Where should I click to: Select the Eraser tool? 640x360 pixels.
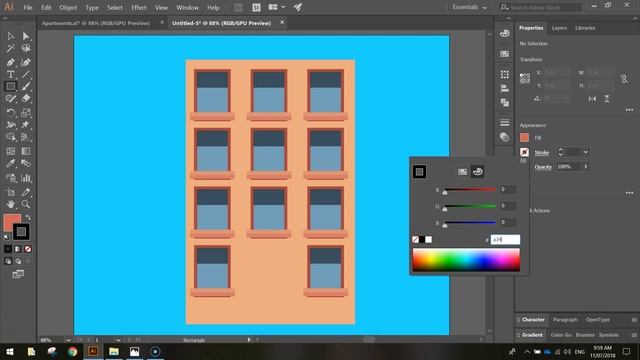point(26,98)
